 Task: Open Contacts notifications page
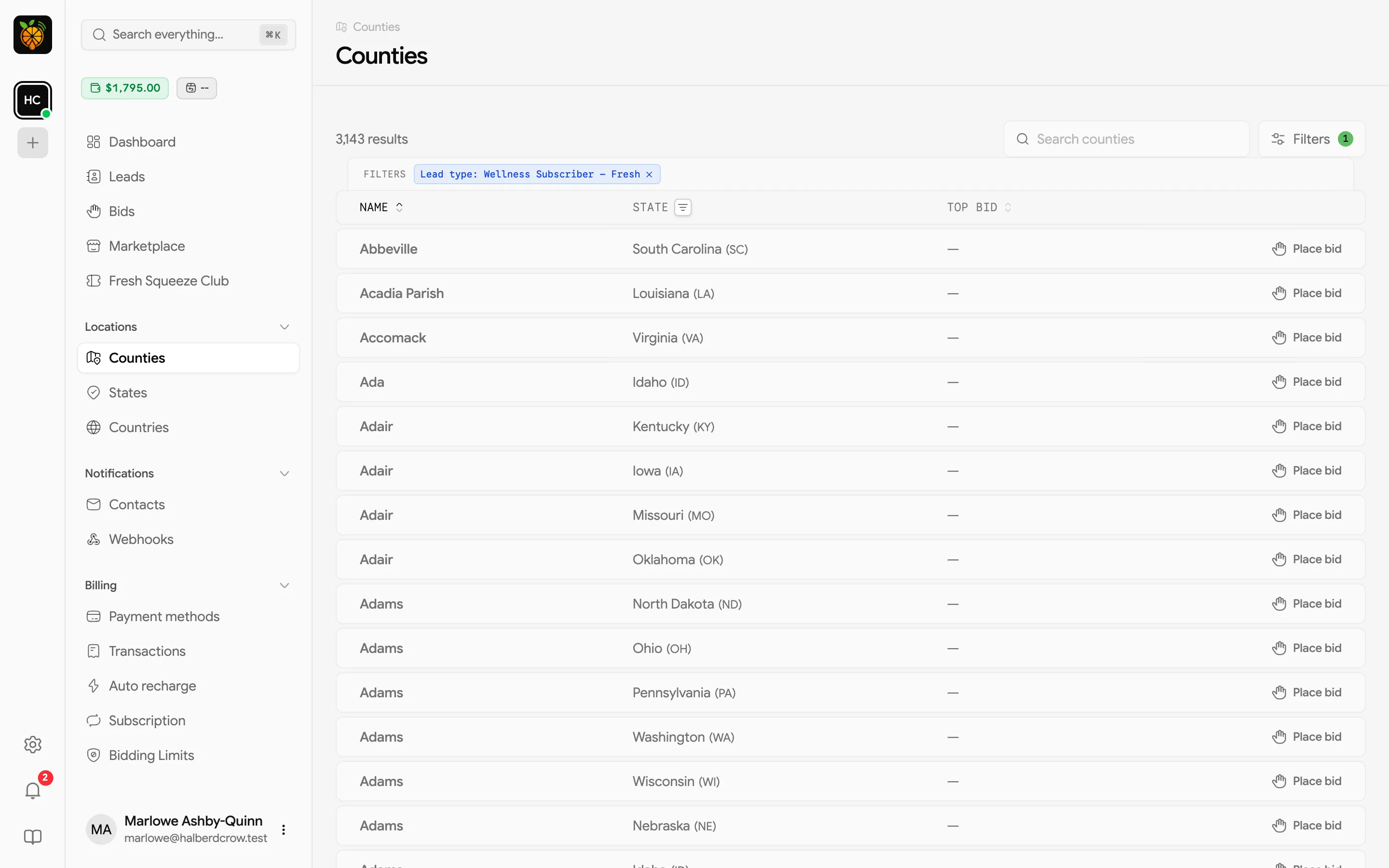[x=188, y=504]
